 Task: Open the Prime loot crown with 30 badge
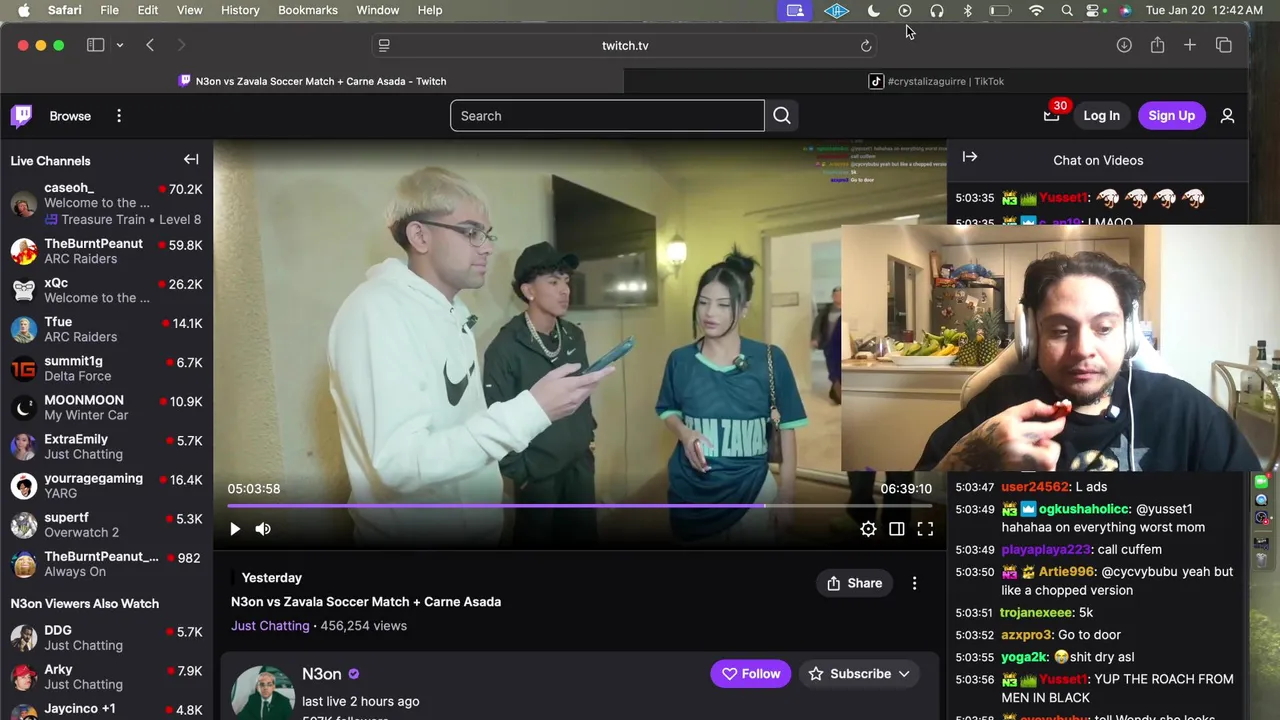click(1051, 116)
